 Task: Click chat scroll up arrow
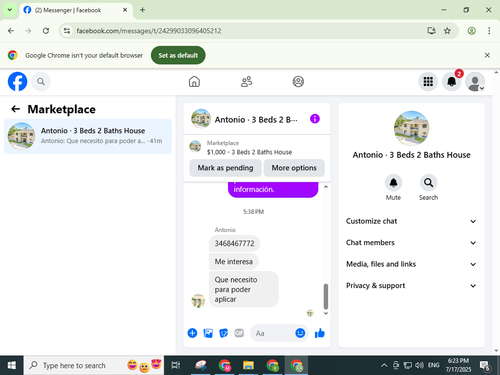tap(326, 186)
